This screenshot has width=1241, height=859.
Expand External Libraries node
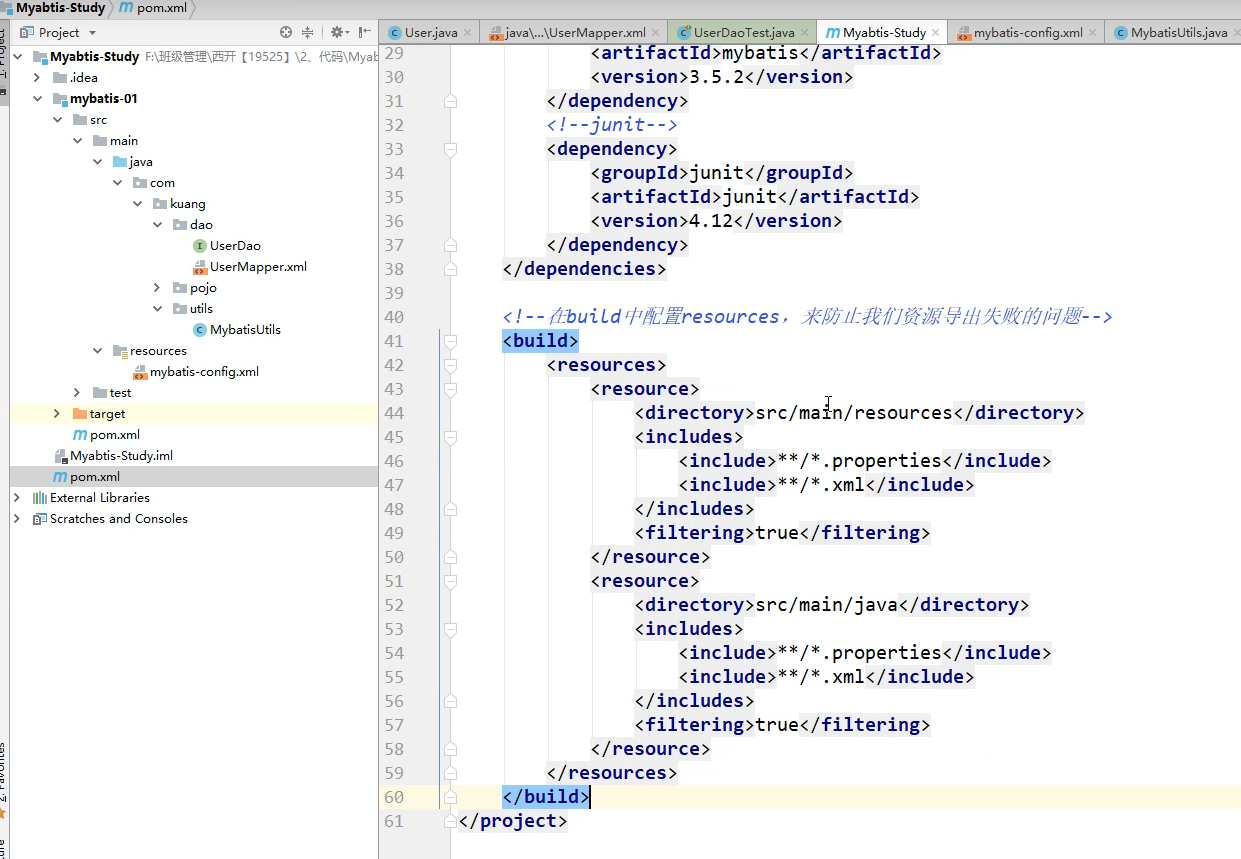click(x=18, y=498)
